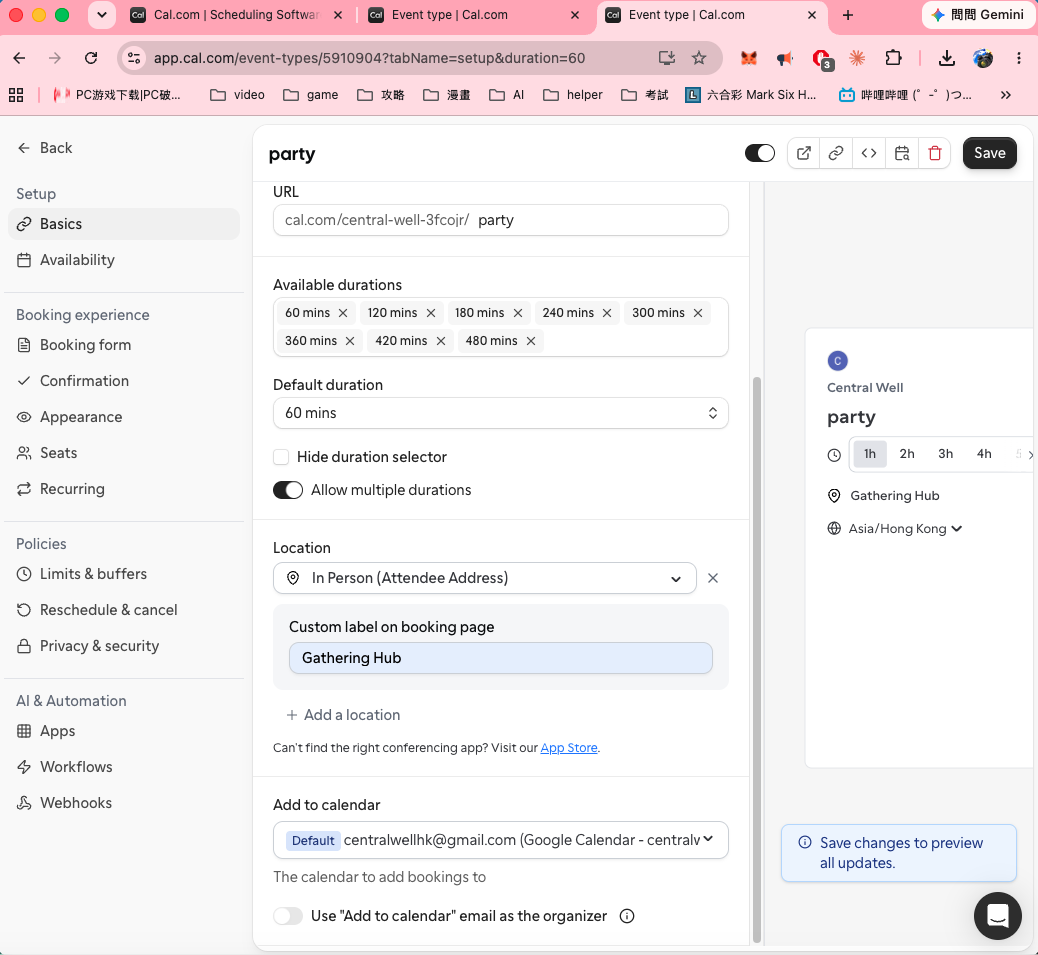
Task: Open bookmarks apps grid icon
Action: 16,95
